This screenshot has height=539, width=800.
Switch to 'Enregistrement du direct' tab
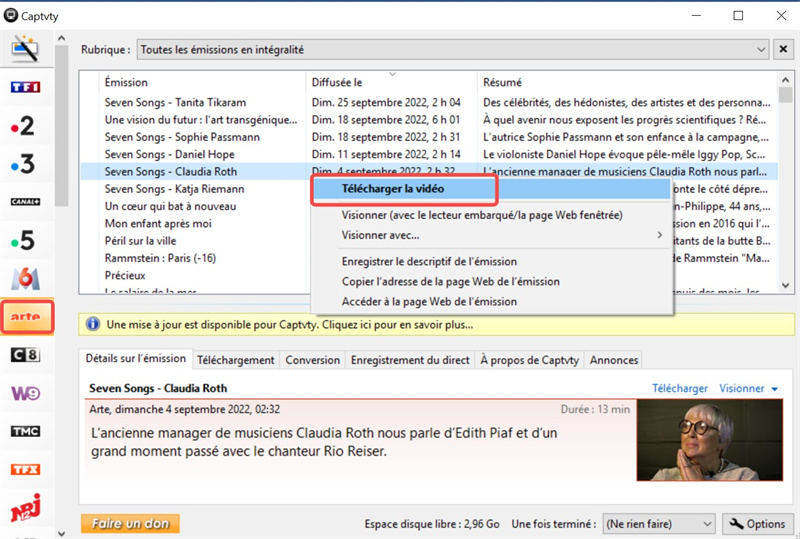coord(410,360)
